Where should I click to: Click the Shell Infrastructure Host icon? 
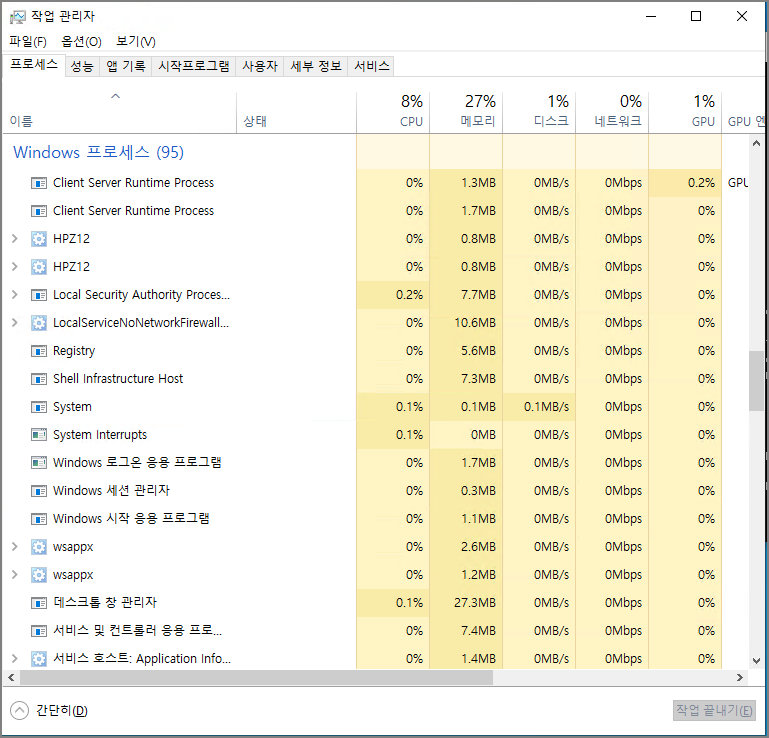pyautogui.click(x=39, y=379)
